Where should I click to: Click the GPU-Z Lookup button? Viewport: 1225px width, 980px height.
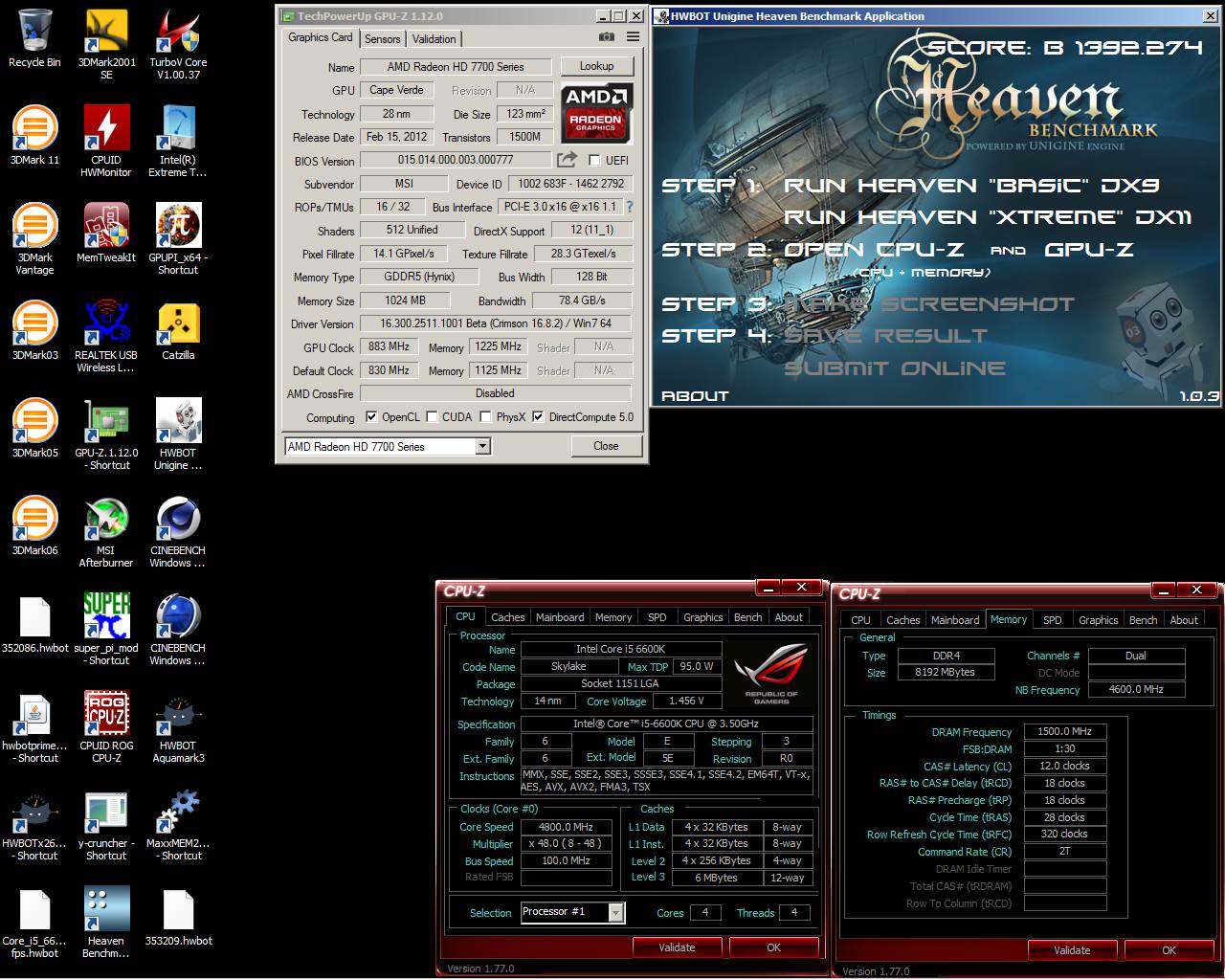point(596,66)
